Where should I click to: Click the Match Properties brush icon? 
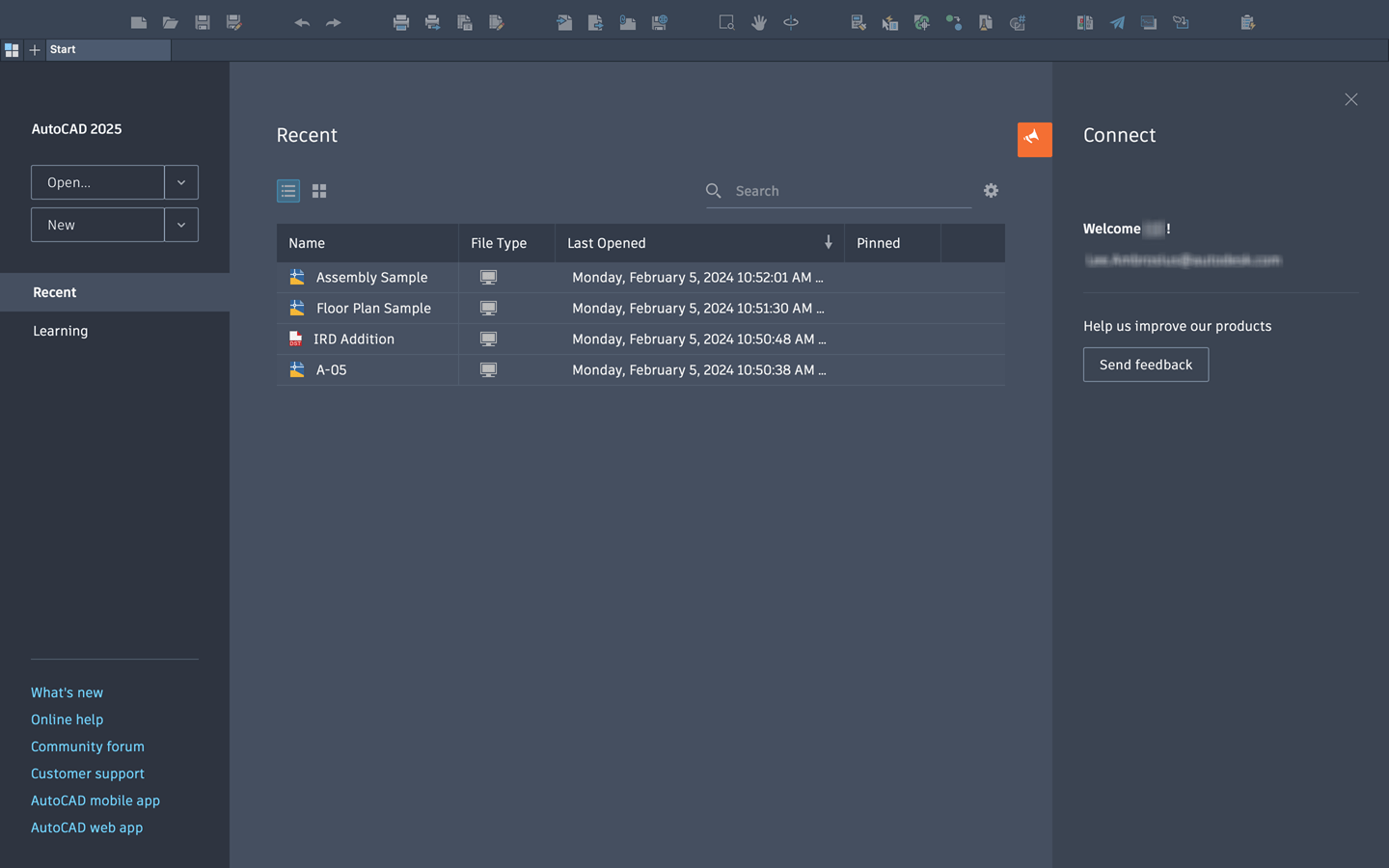(858, 22)
